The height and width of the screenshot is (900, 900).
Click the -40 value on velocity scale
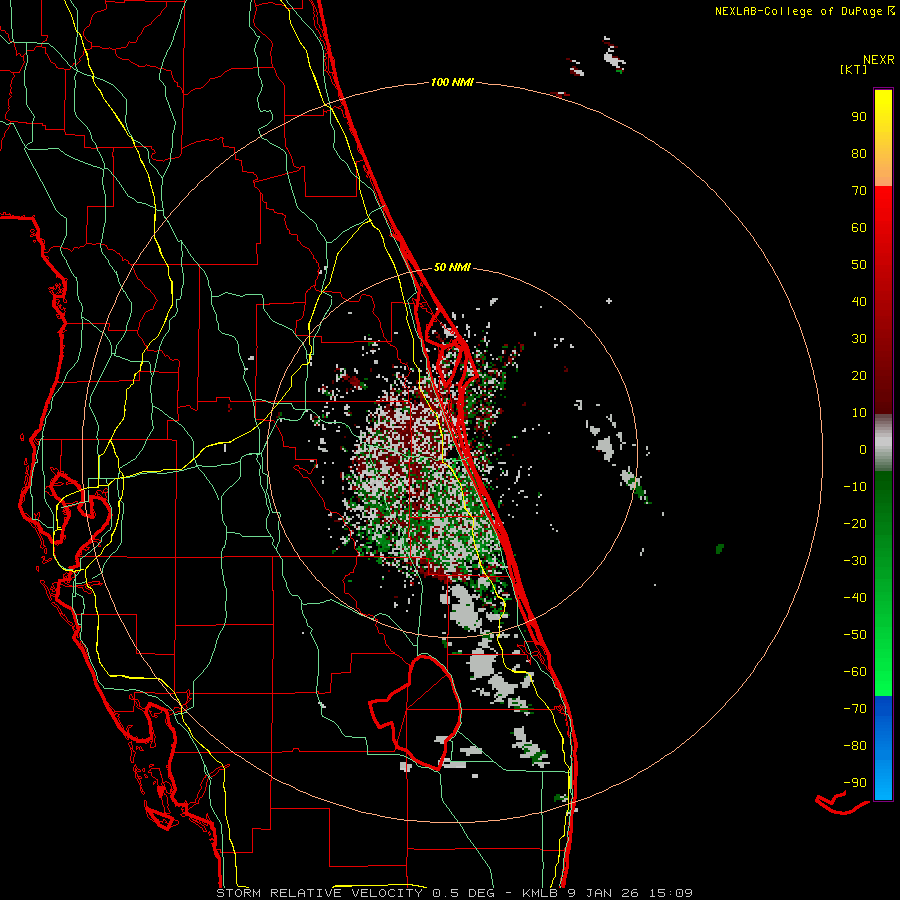(855, 598)
